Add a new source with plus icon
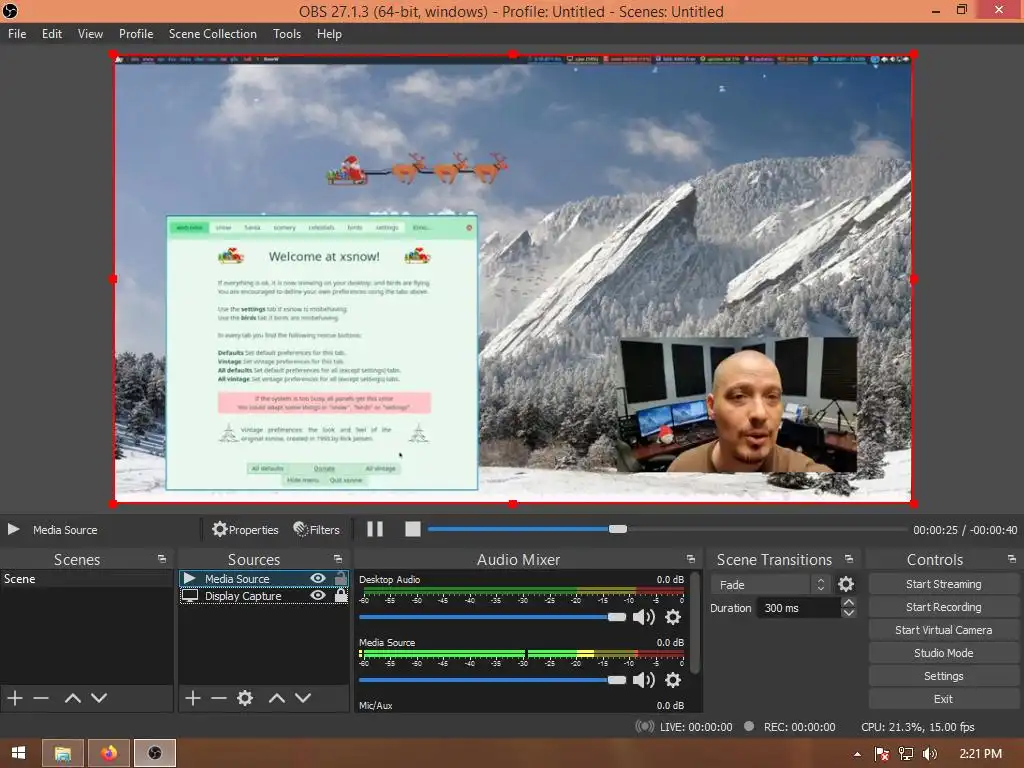 [193, 698]
